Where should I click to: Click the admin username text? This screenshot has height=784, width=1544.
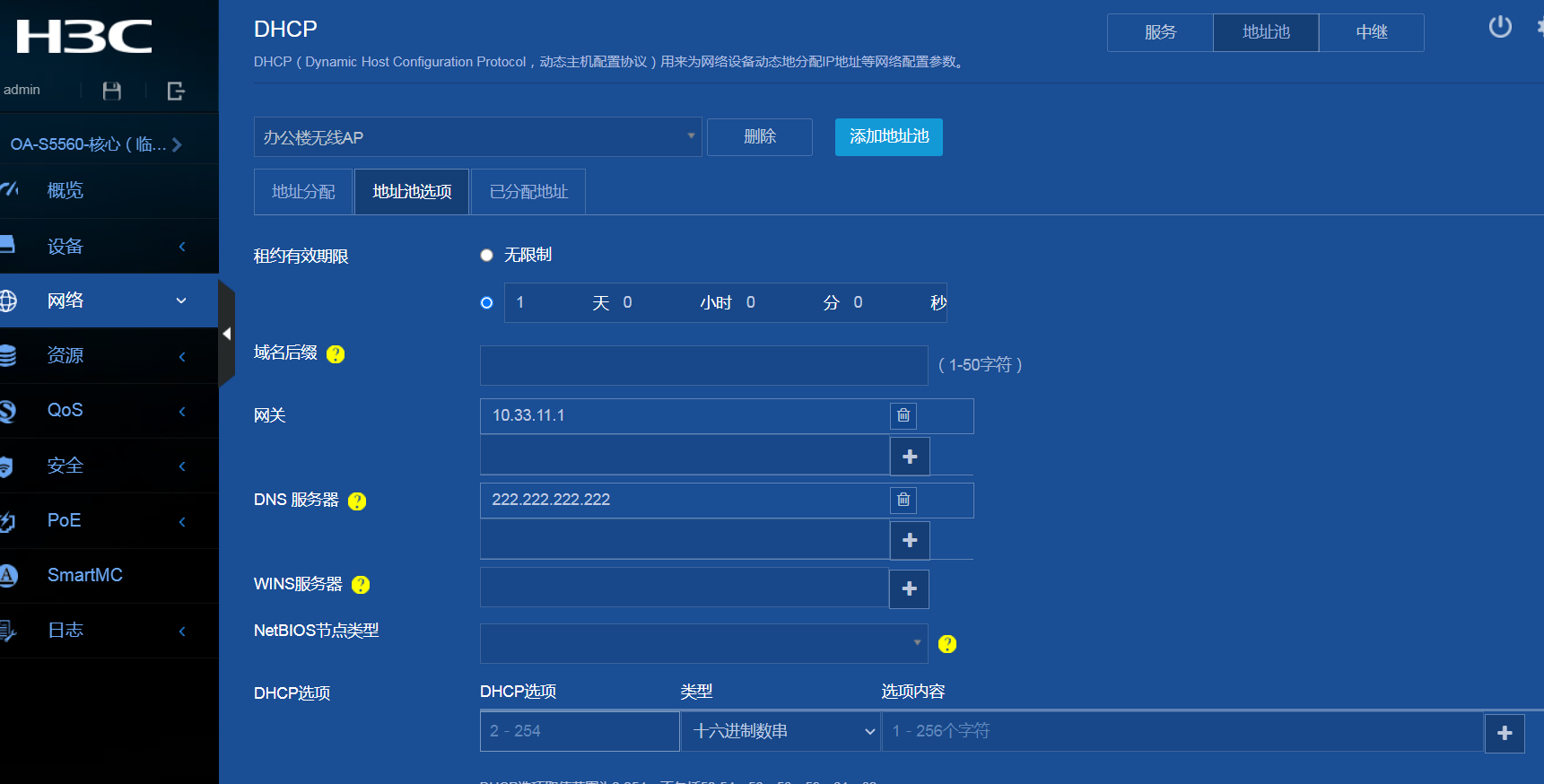[x=22, y=90]
